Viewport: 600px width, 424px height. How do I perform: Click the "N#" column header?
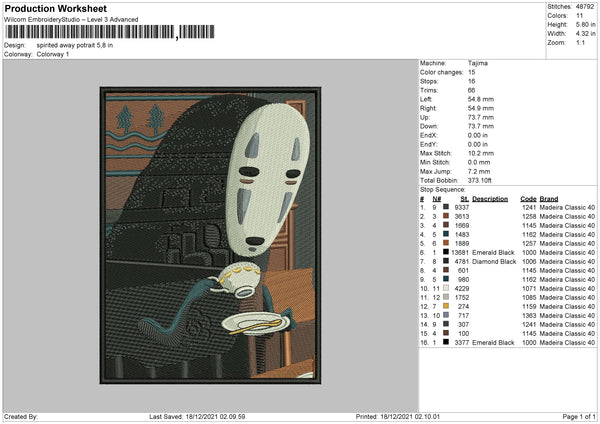pos(437,199)
